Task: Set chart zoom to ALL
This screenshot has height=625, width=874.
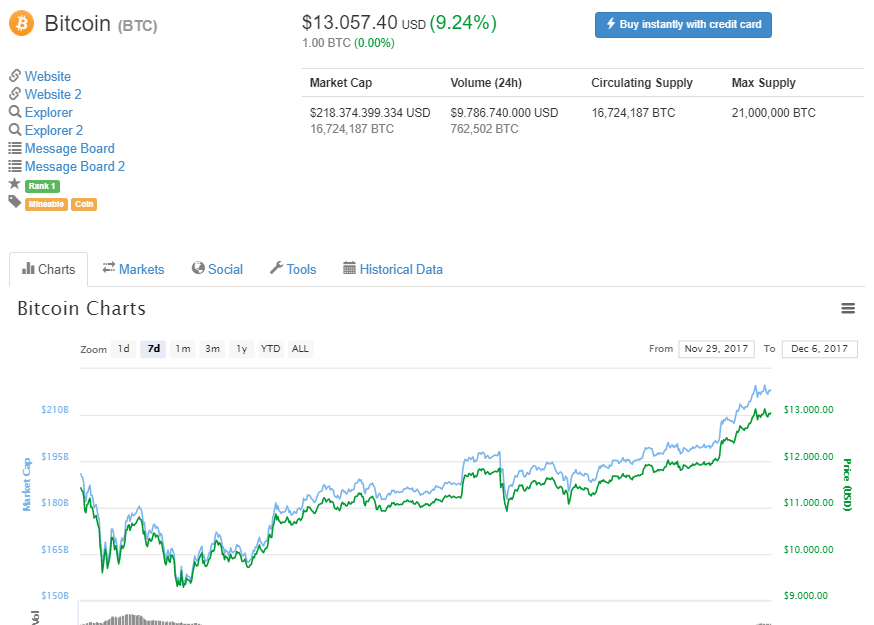Action: pyautogui.click(x=300, y=349)
